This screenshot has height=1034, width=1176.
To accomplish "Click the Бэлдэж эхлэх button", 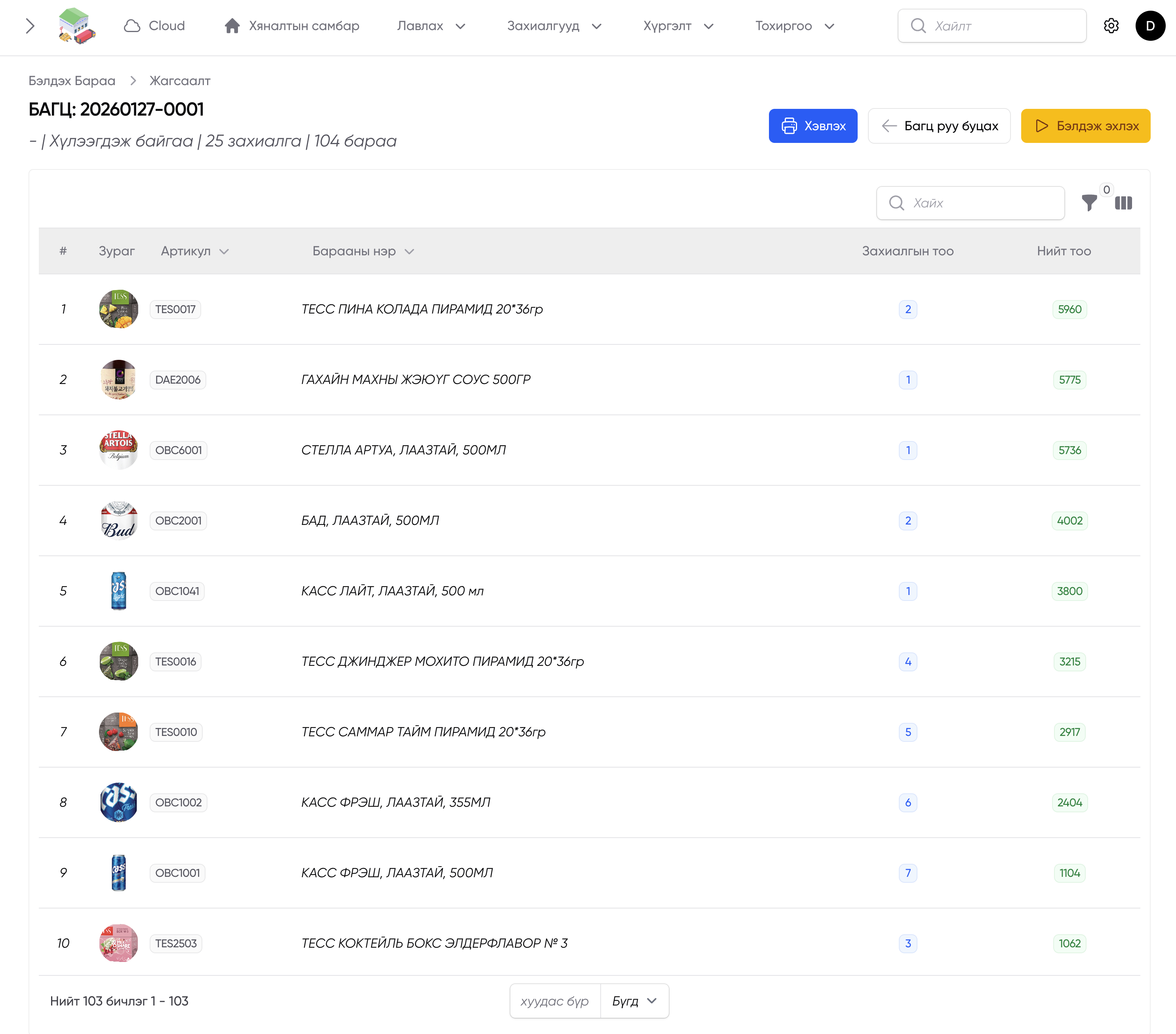I will [1085, 126].
